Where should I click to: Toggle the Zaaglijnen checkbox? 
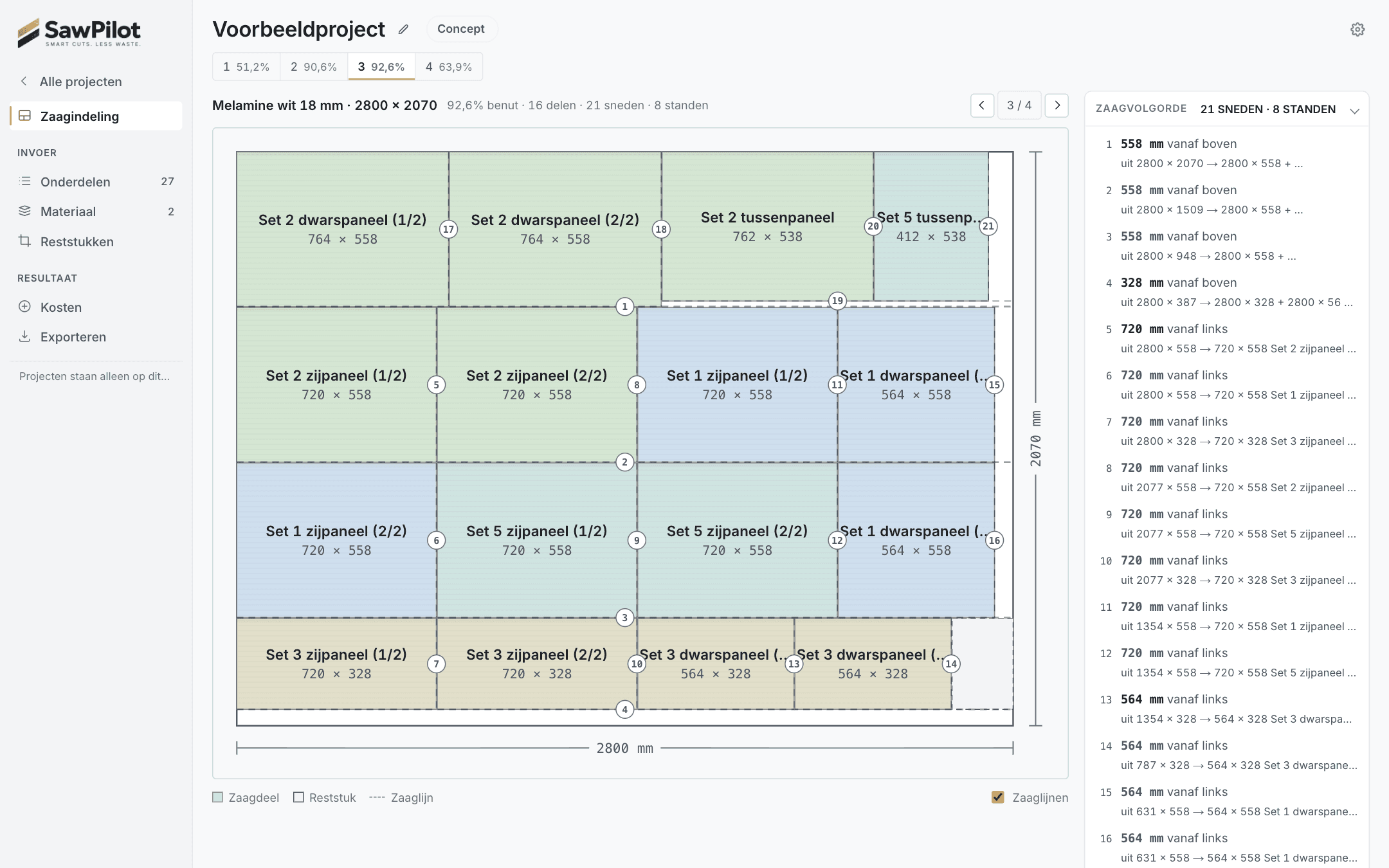[x=998, y=797]
